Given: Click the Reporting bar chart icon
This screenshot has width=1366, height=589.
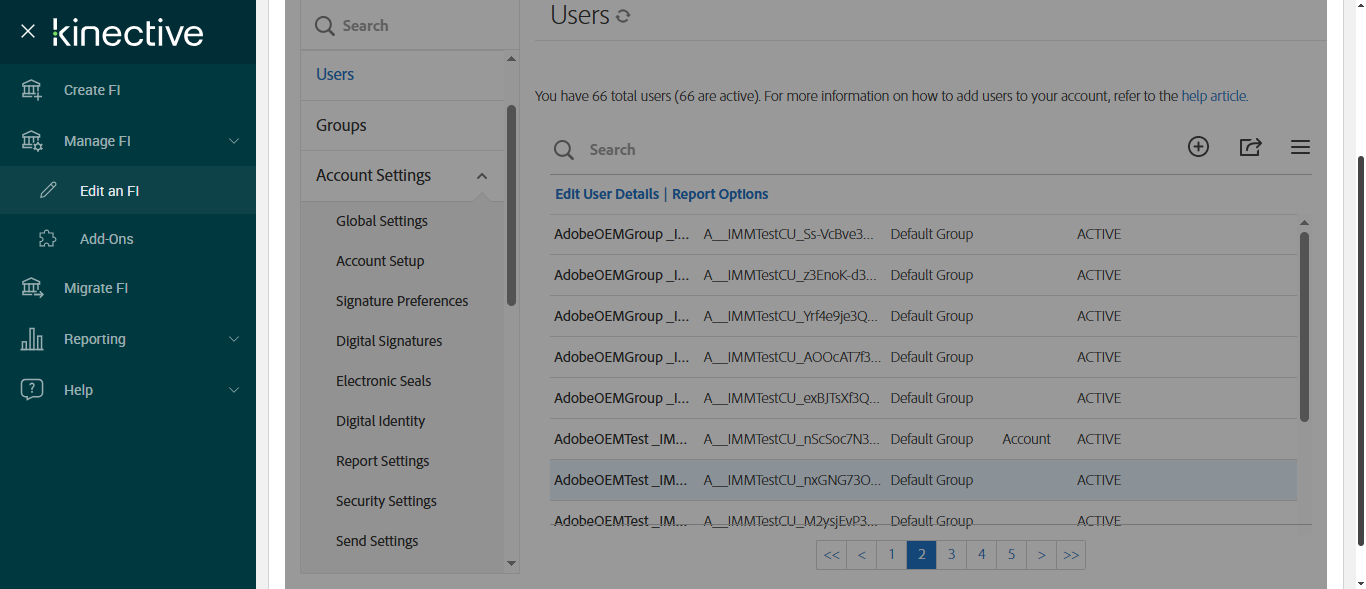Looking at the screenshot, I should (32, 339).
